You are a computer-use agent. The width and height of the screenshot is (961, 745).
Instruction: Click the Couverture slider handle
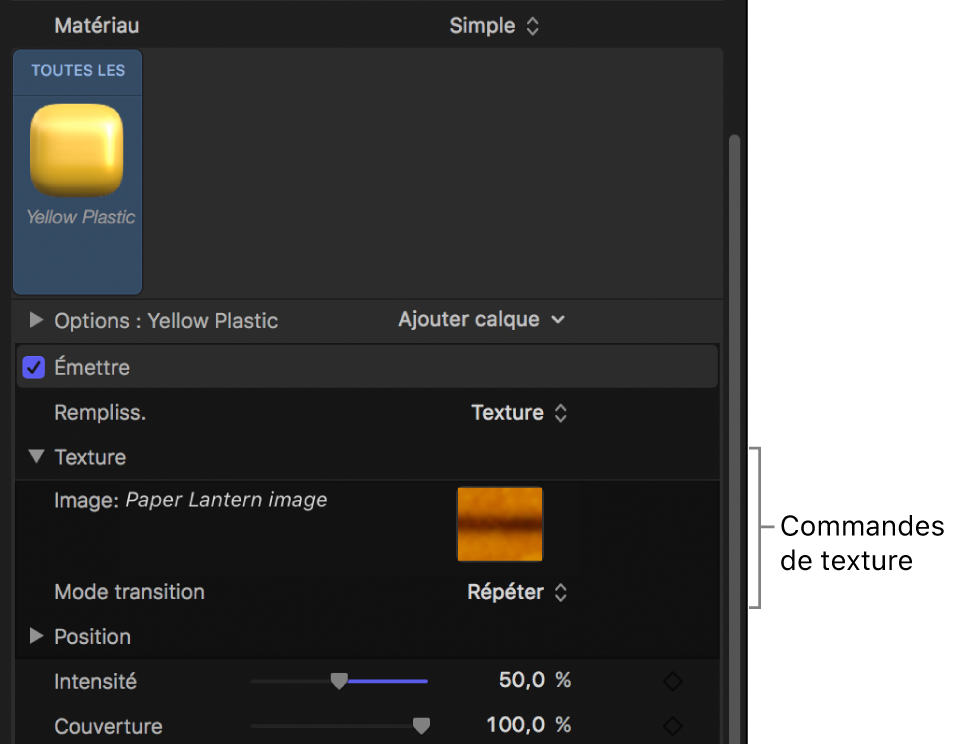[421, 725]
